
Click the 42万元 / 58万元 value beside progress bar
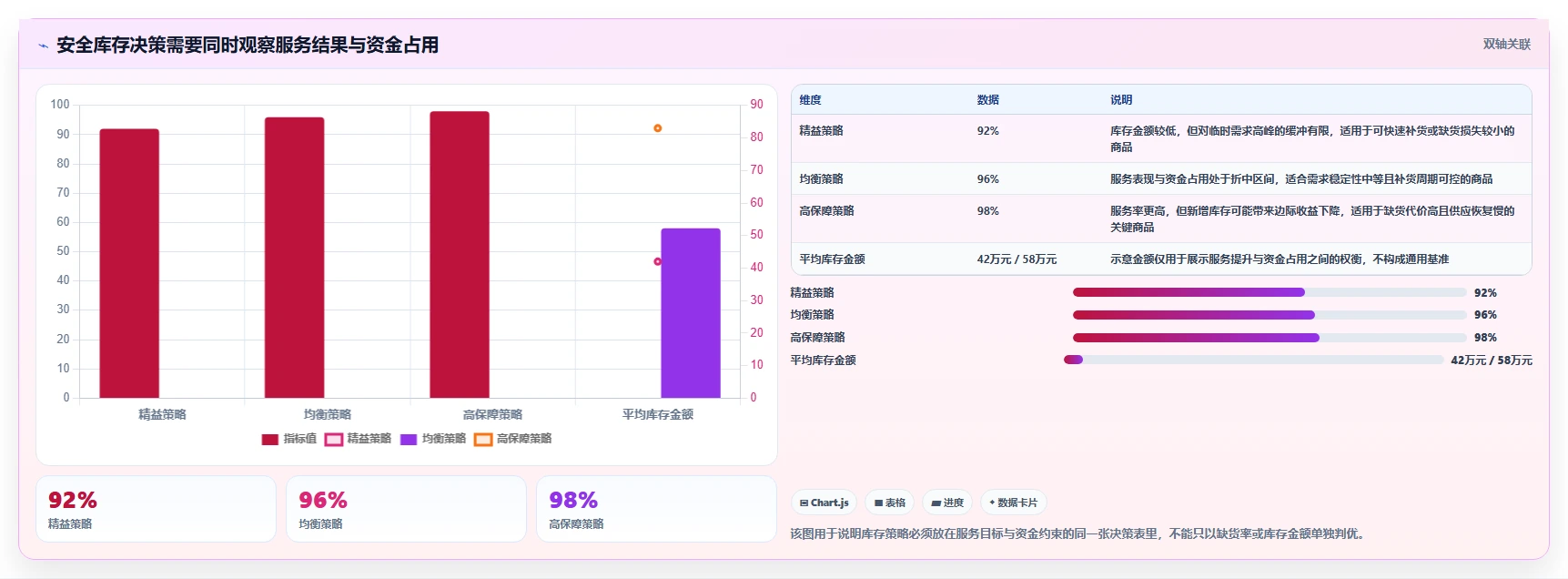[1491, 361]
